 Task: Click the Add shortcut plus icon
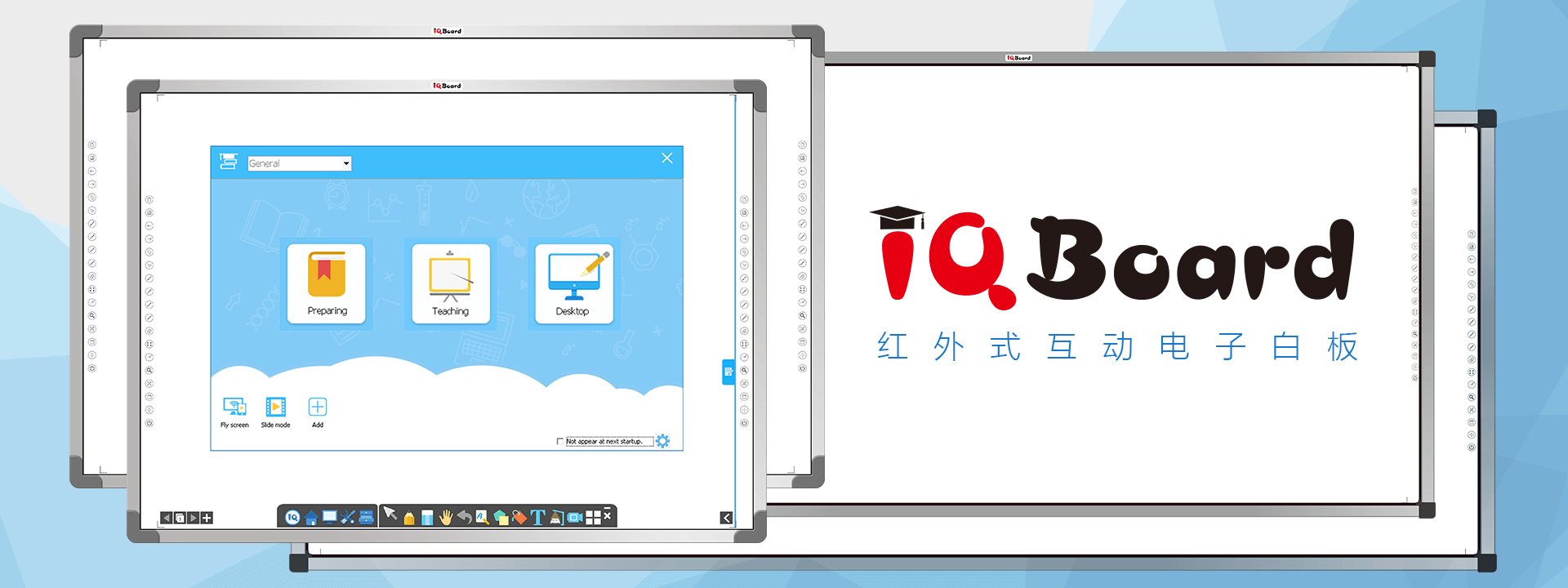pos(318,407)
